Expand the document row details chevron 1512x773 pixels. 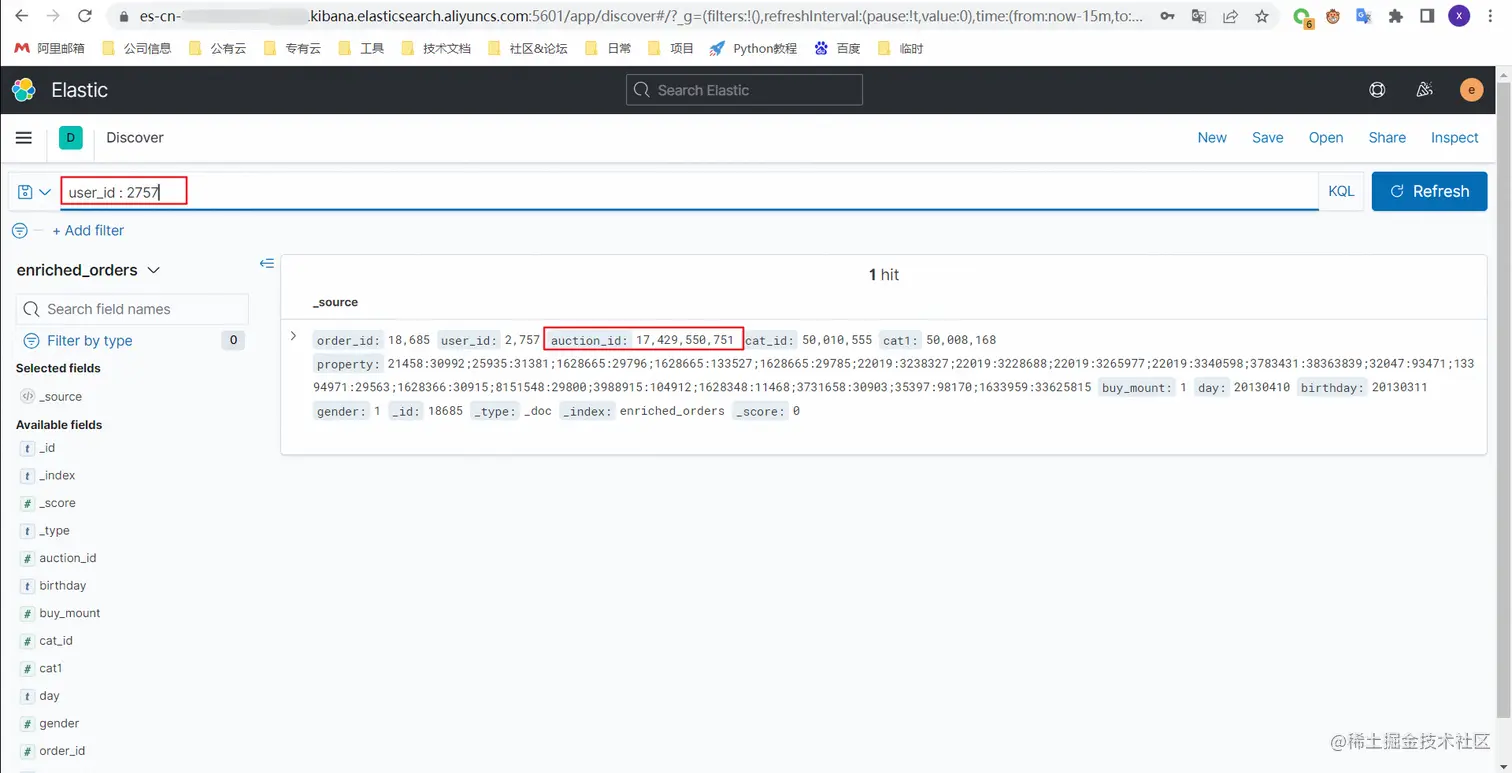(x=293, y=336)
